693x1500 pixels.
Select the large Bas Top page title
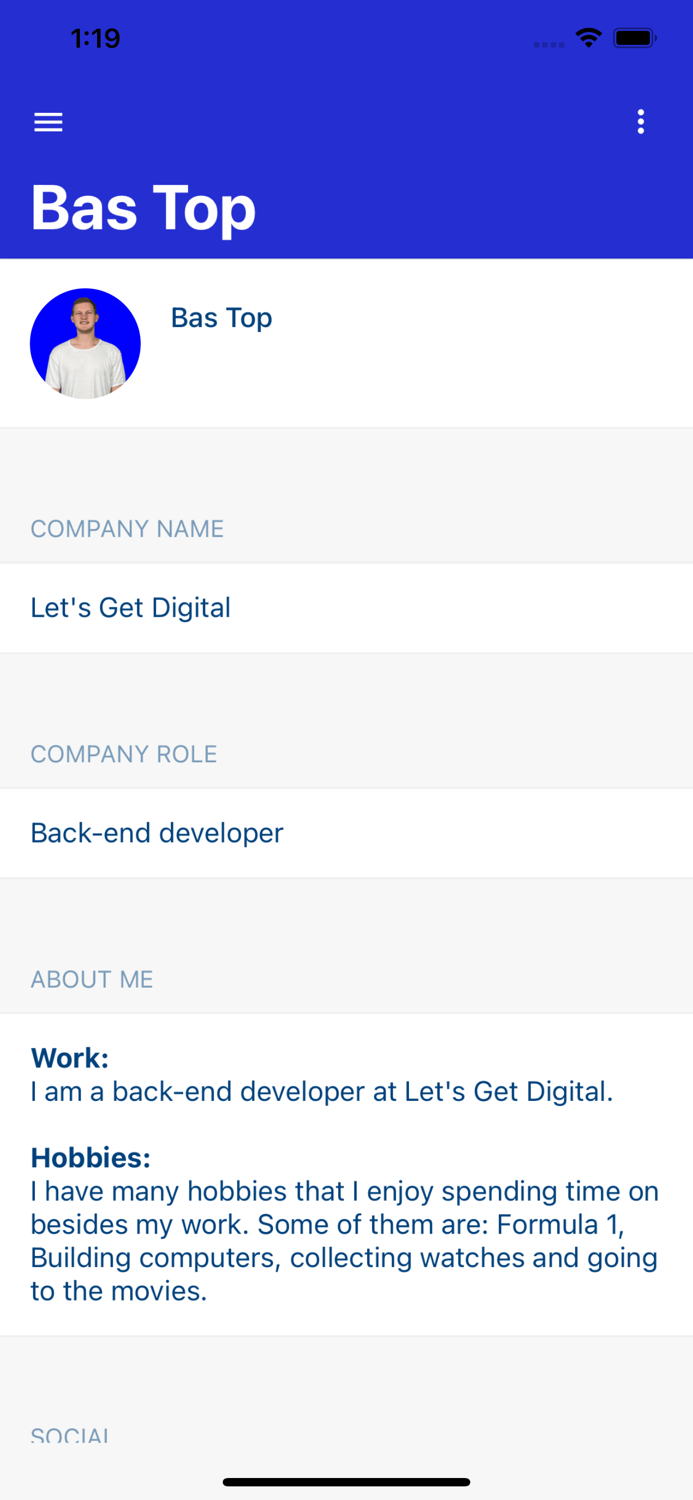[144, 208]
